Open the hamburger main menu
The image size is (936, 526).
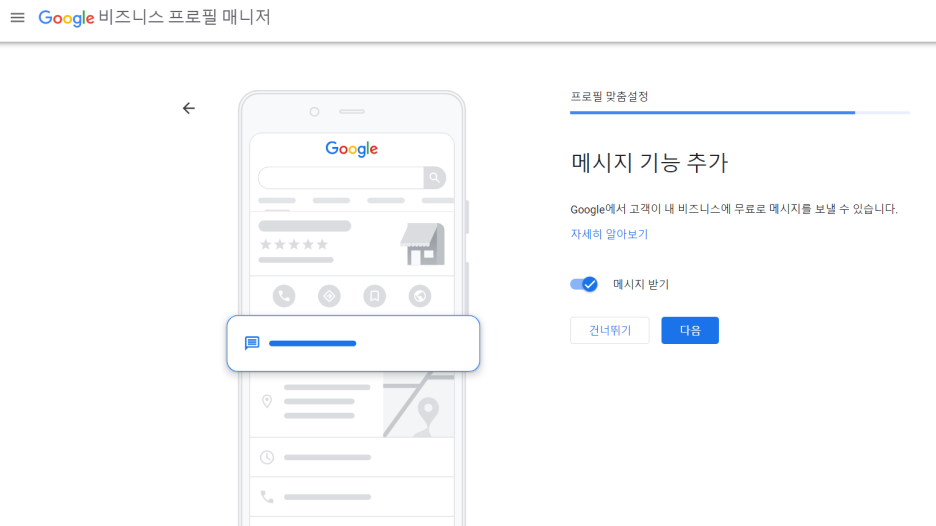click(x=17, y=17)
